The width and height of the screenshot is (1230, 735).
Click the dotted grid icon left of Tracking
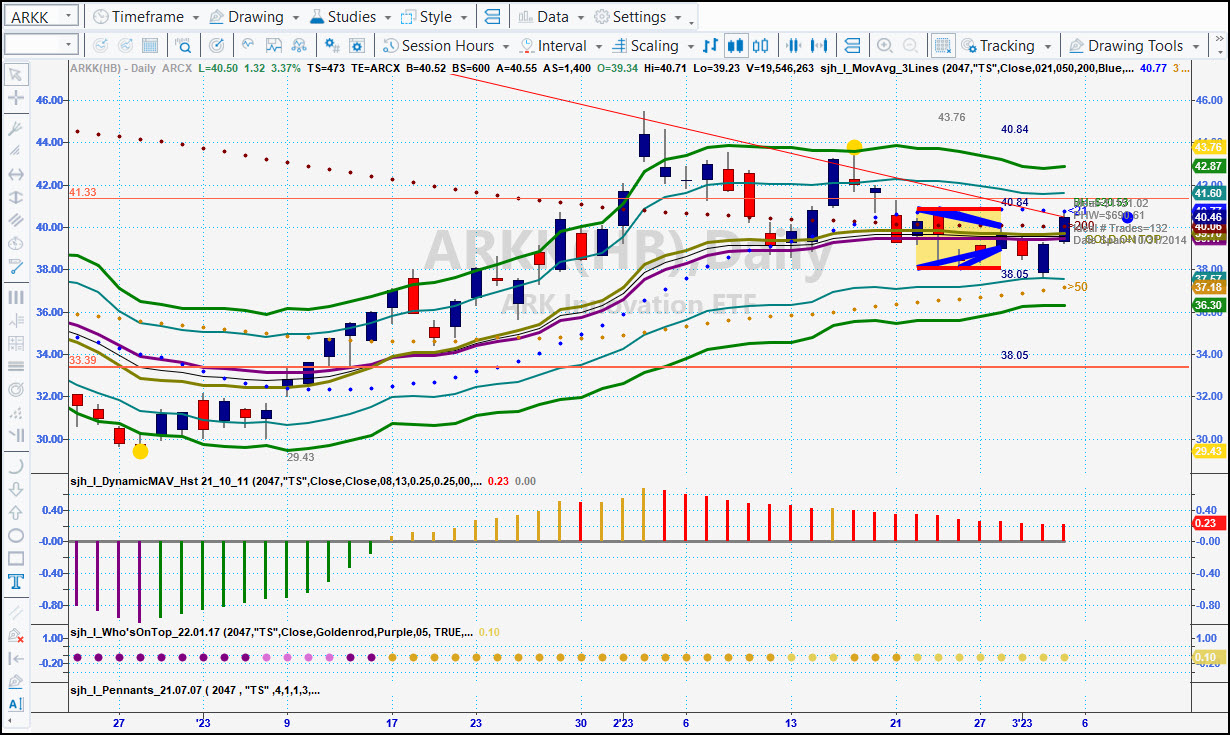pos(942,46)
